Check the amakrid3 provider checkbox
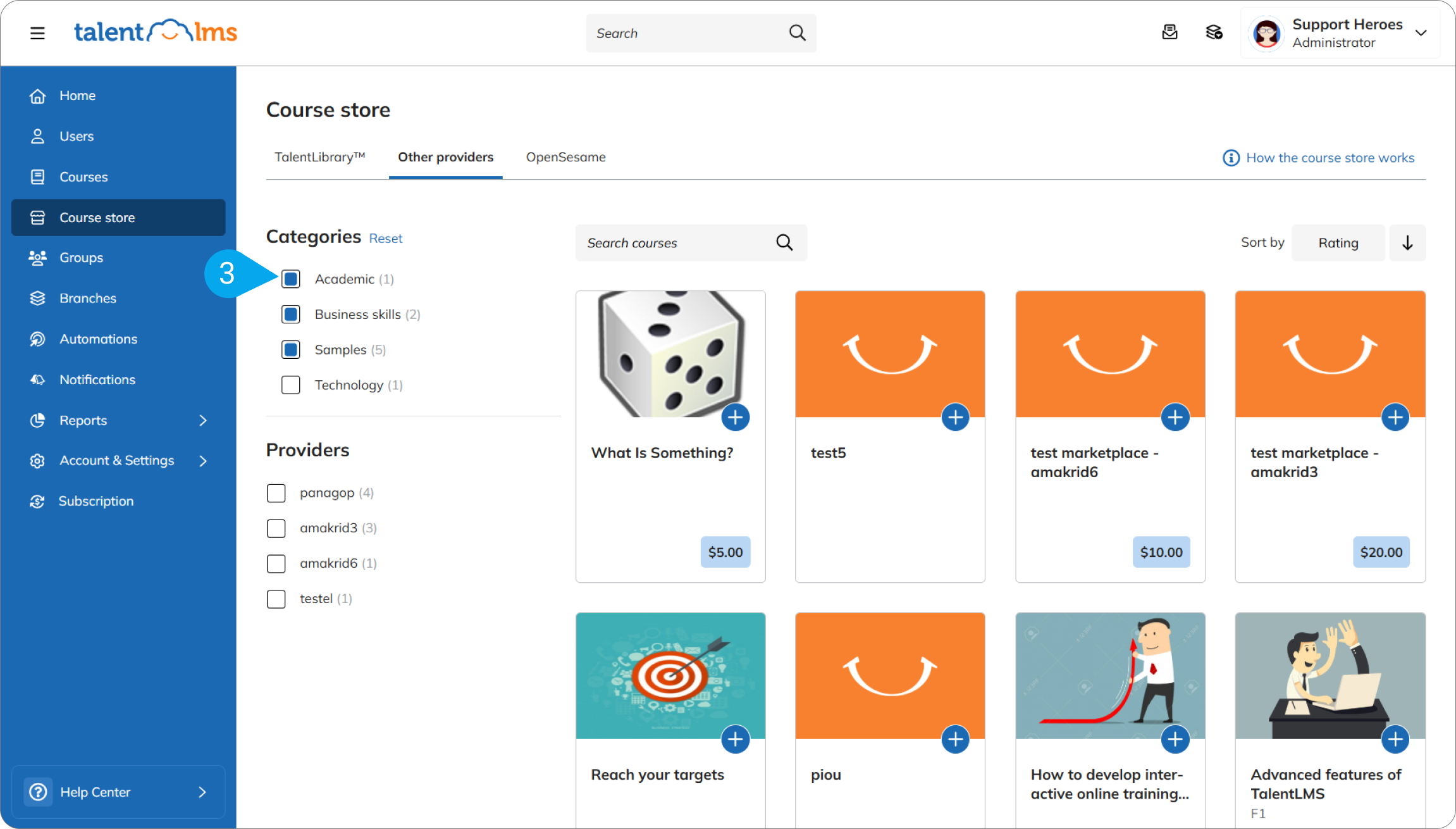Image resolution: width=1456 pixels, height=829 pixels. (x=276, y=528)
